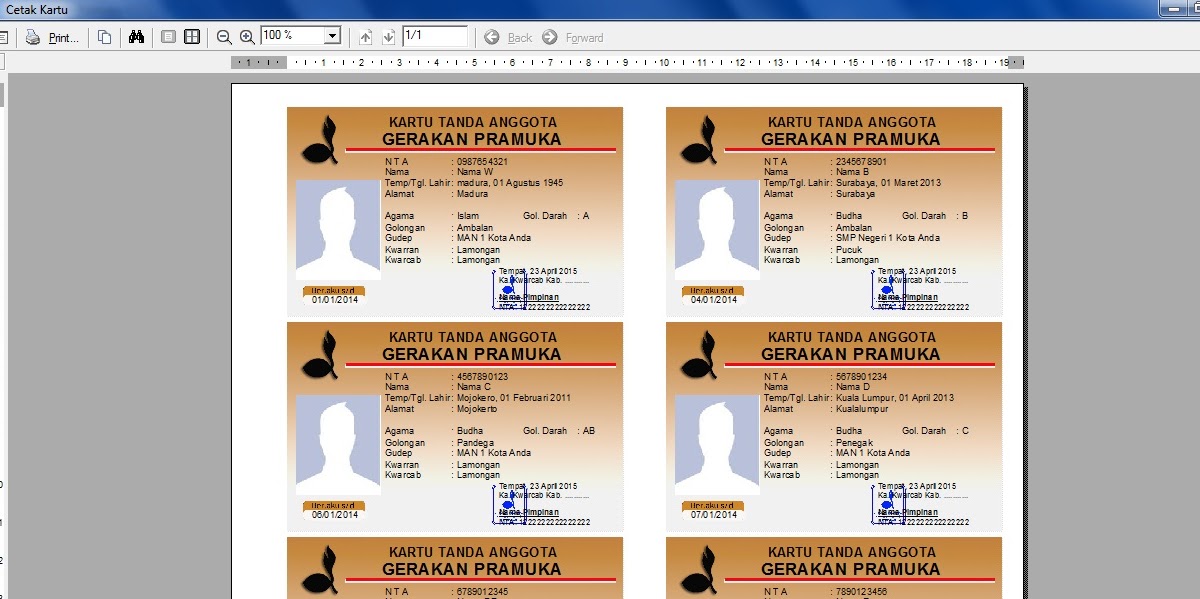Viewport: 1200px width, 599px height.
Task: Go to next page arrow
Action: pos(388,37)
